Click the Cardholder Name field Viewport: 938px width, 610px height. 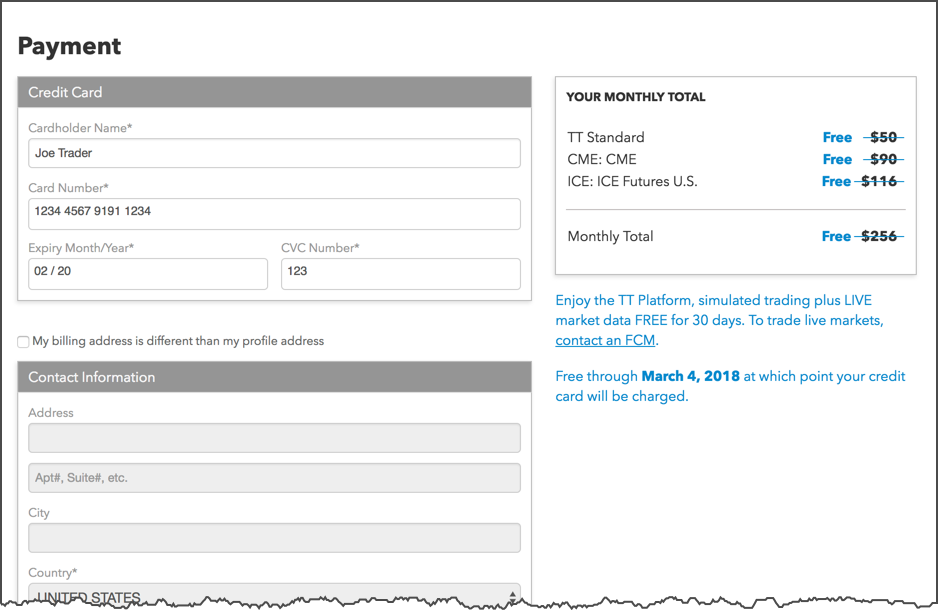click(274, 153)
